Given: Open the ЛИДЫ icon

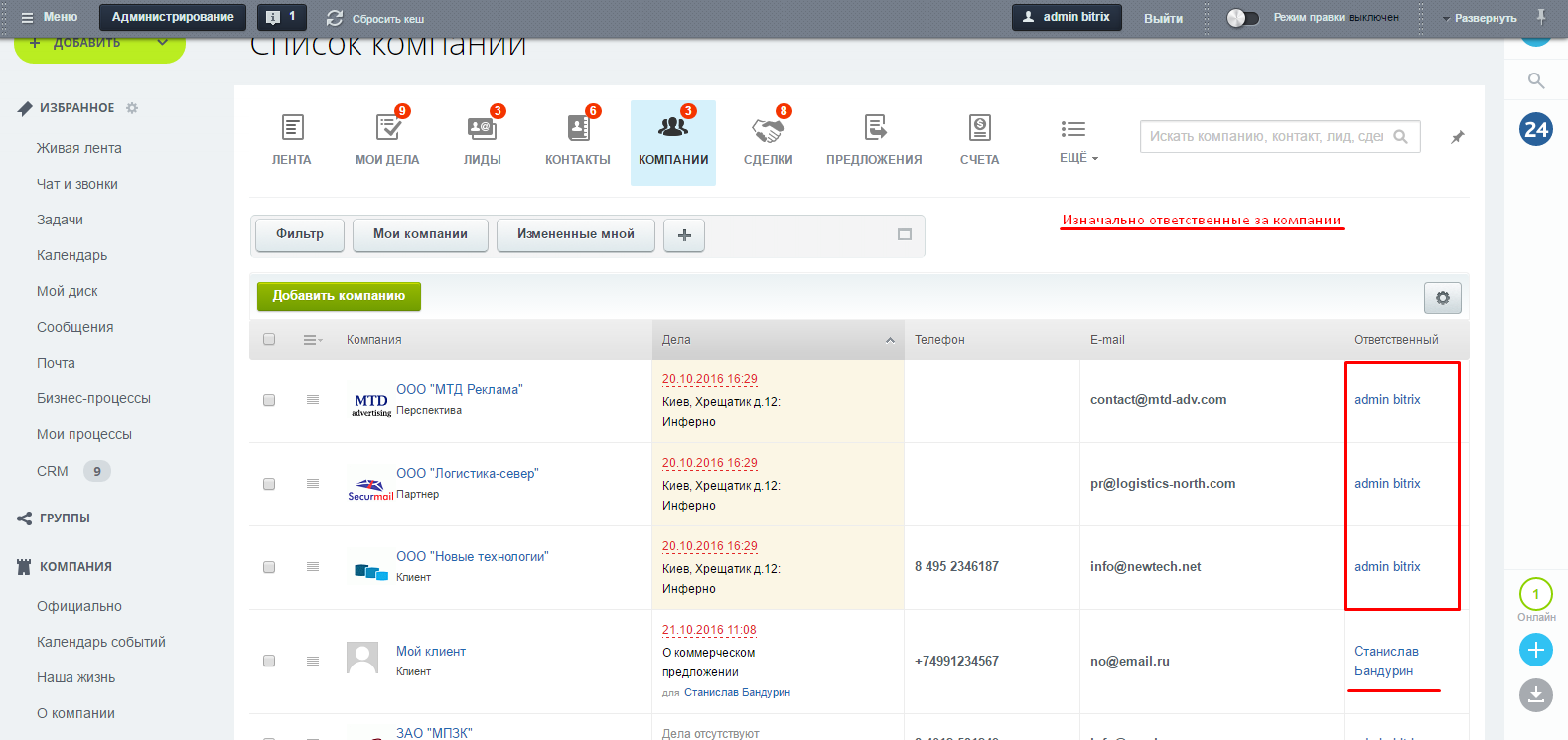Looking at the screenshot, I should click(482, 127).
